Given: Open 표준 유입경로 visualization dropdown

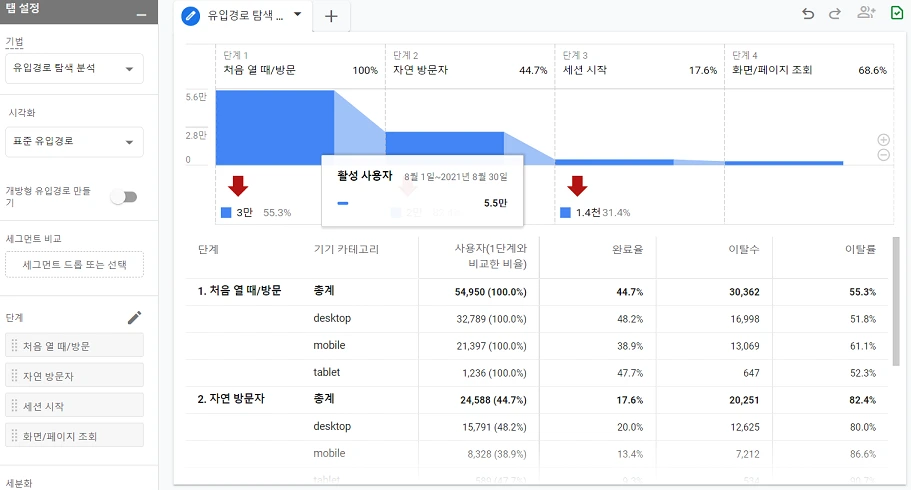Looking at the screenshot, I should (x=74, y=141).
